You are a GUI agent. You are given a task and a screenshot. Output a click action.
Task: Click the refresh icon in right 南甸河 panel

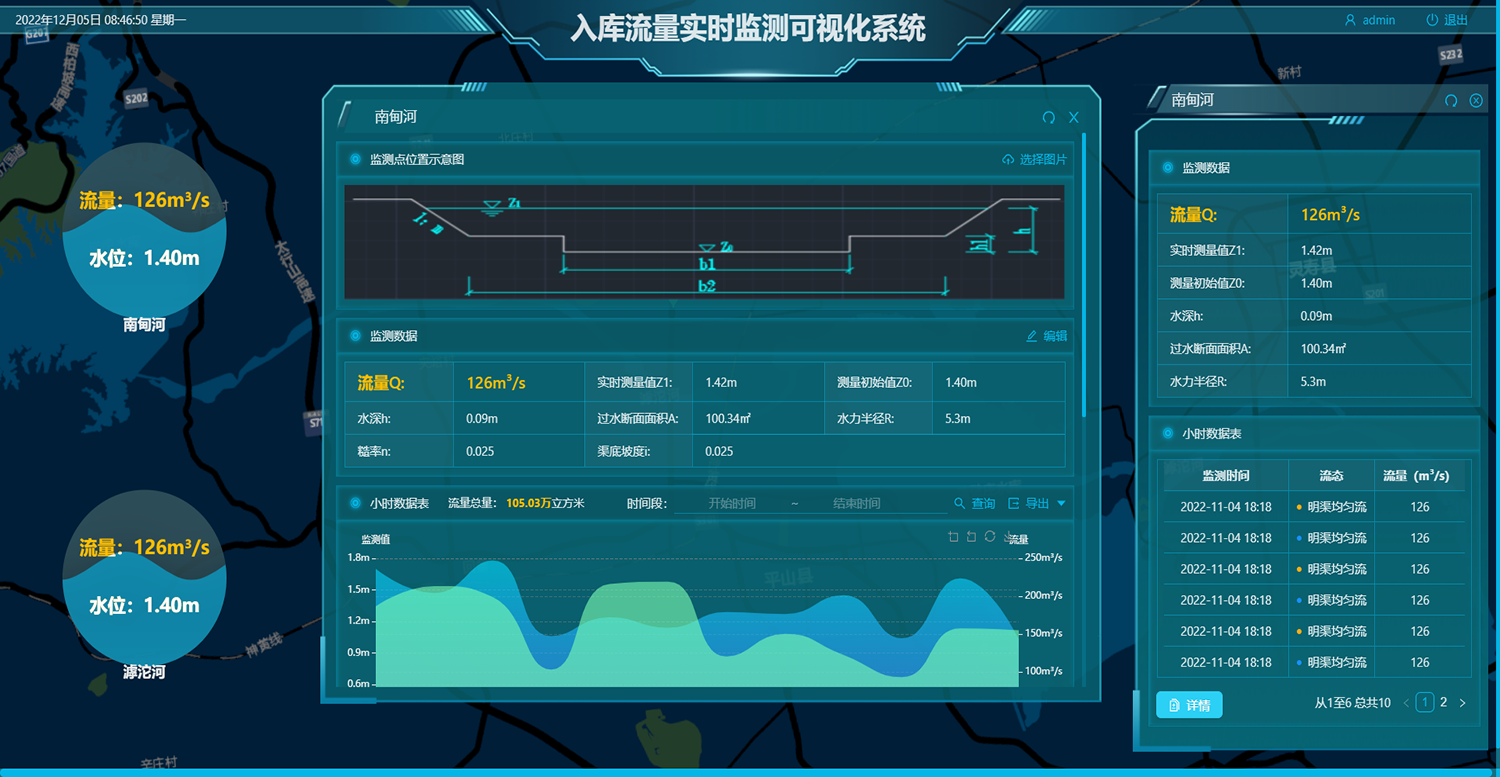click(1451, 101)
